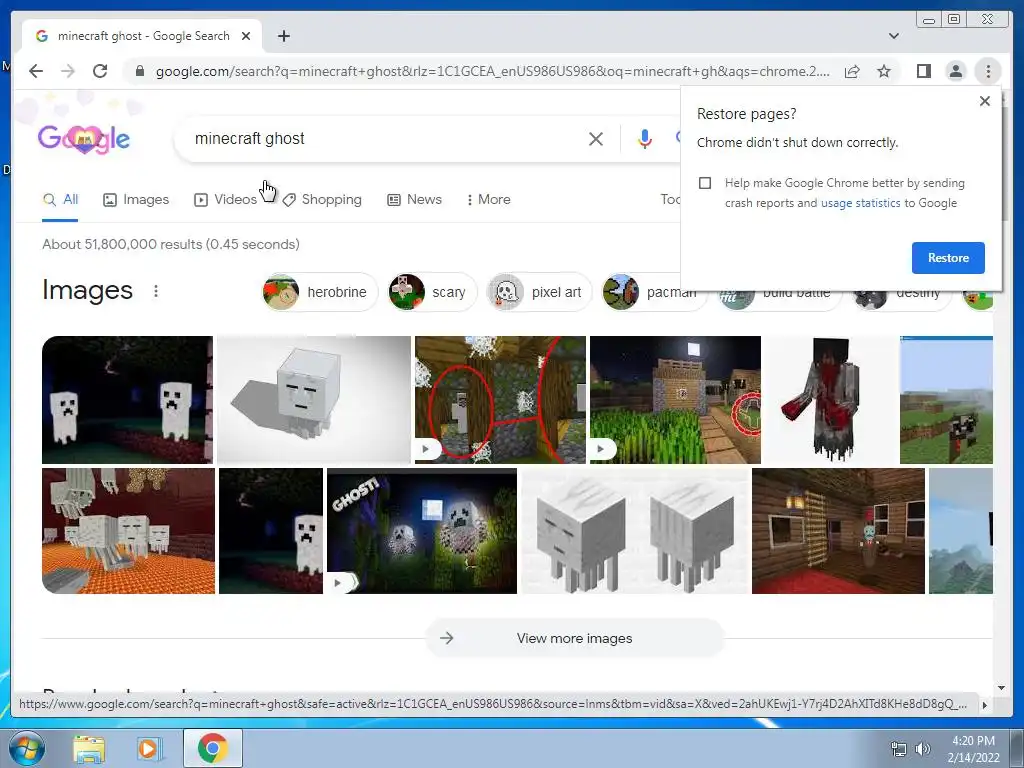
Task: Clear the search box text
Action: (x=596, y=138)
